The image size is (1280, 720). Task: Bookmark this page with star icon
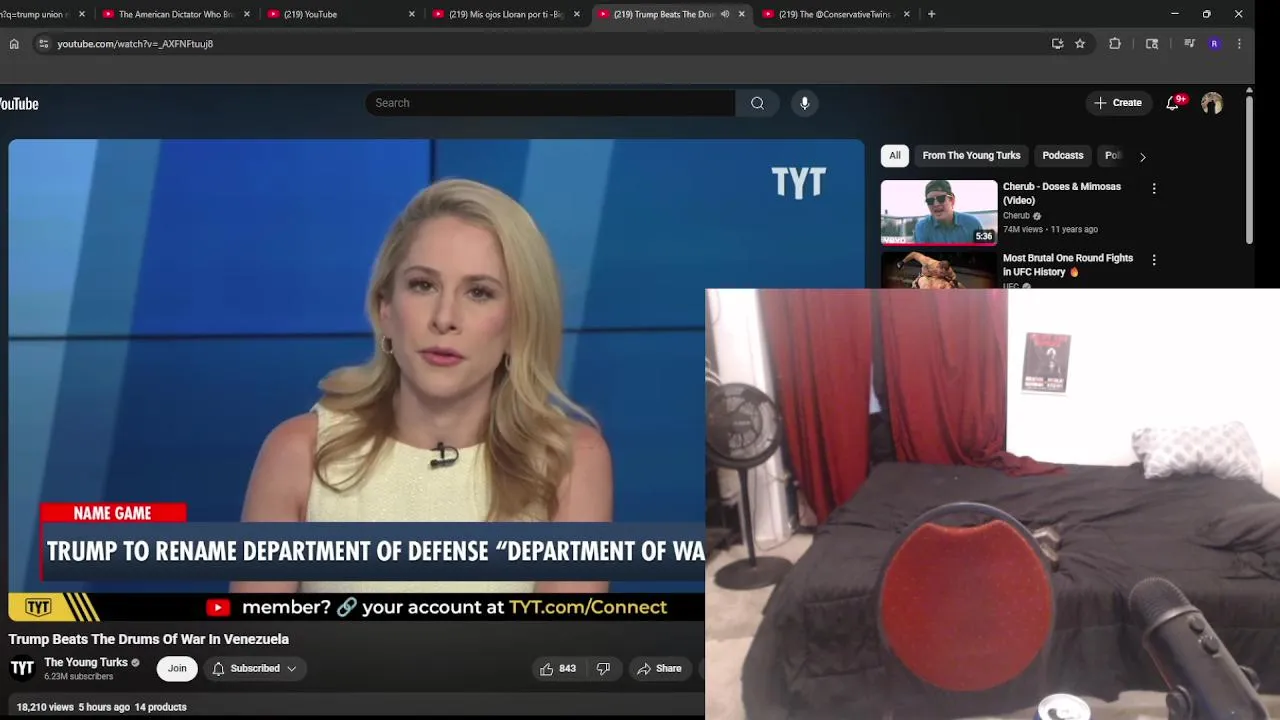1080,44
